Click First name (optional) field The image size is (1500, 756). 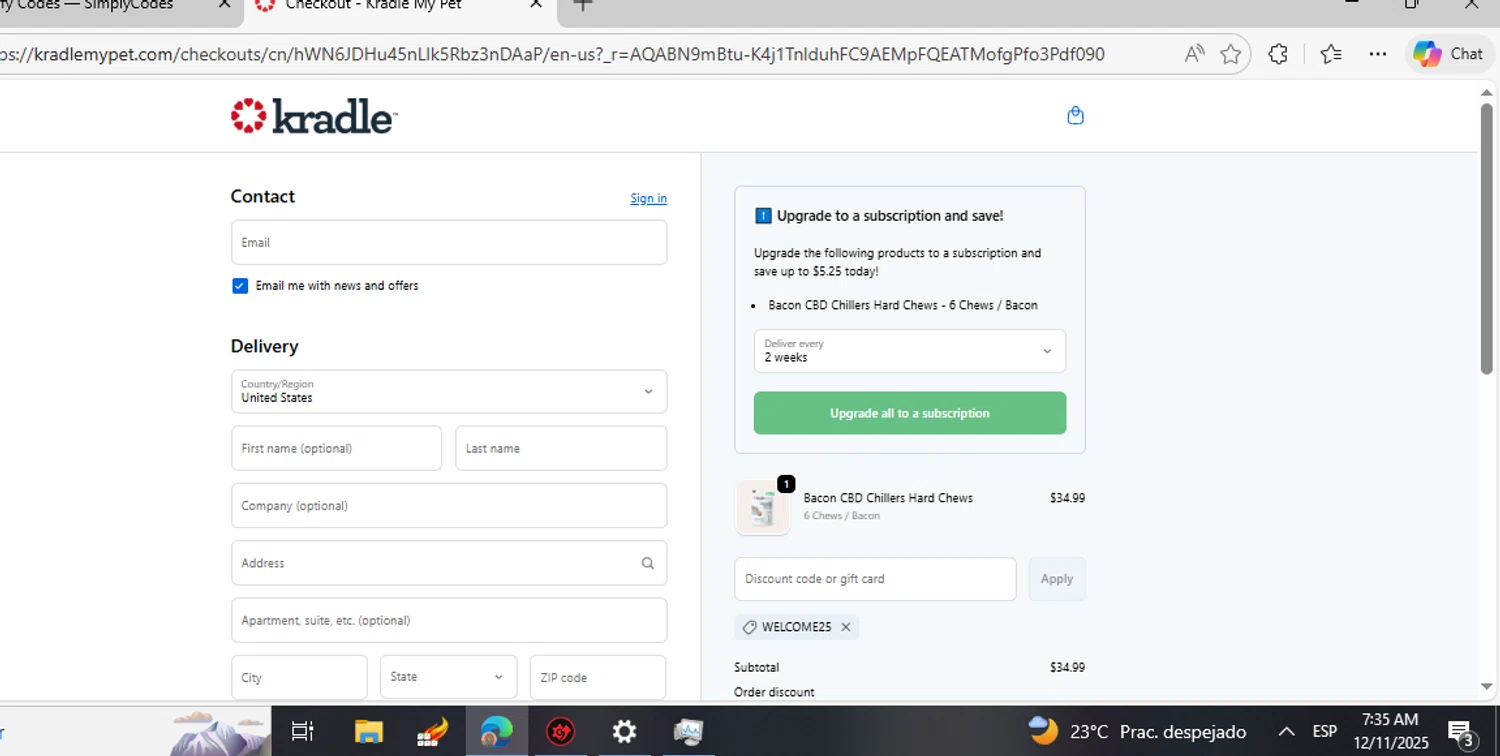coord(336,448)
